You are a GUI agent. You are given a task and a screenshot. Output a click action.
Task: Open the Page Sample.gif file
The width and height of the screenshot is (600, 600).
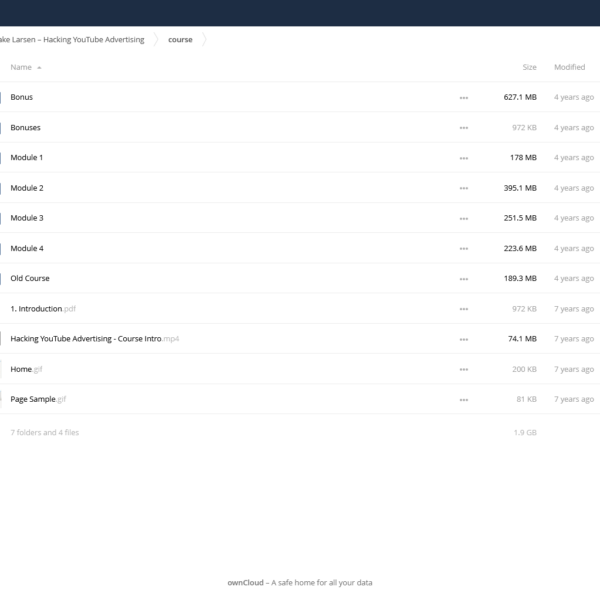click(38, 399)
